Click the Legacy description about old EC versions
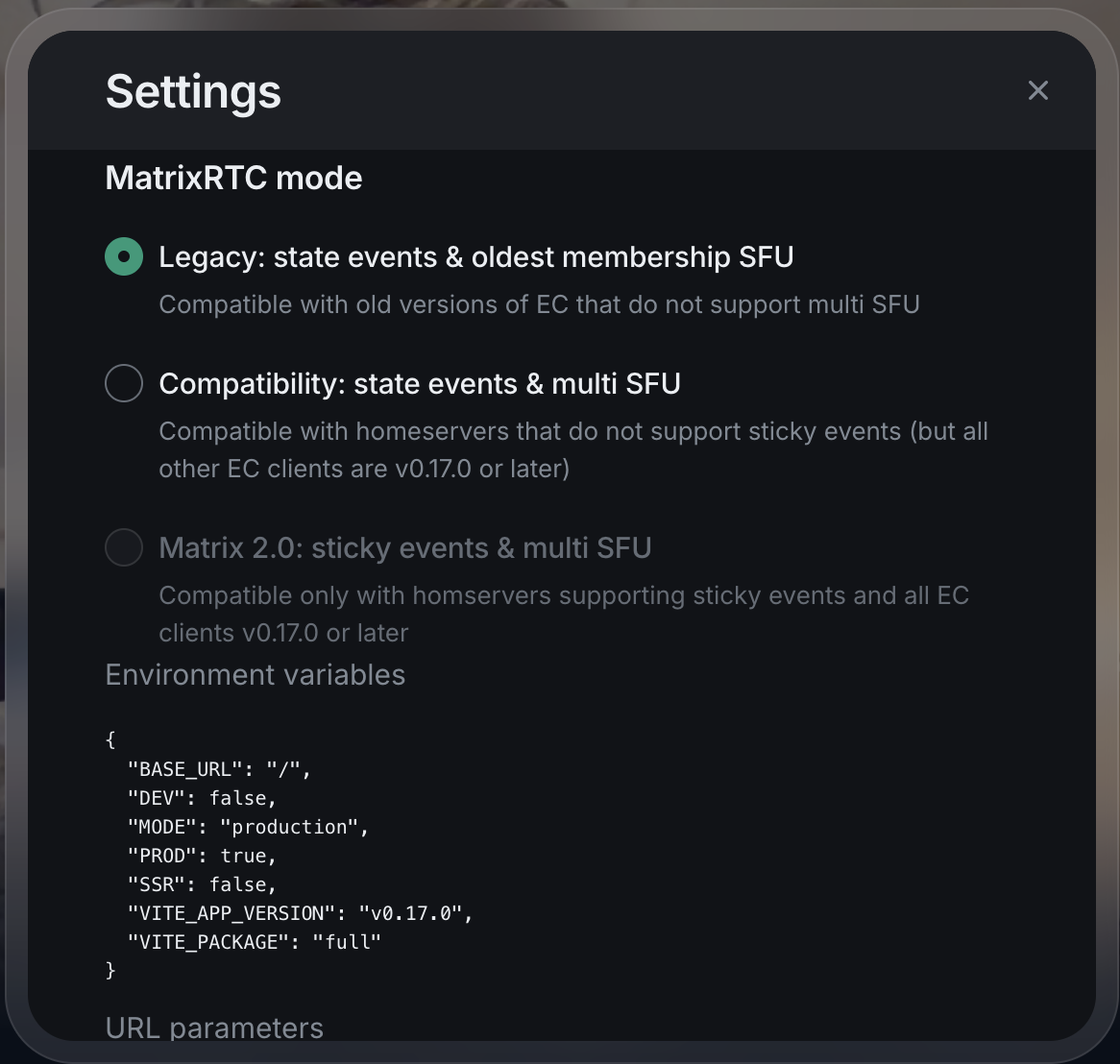Image resolution: width=1120 pixels, height=1064 pixels. pyautogui.click(x=539, y=304)
